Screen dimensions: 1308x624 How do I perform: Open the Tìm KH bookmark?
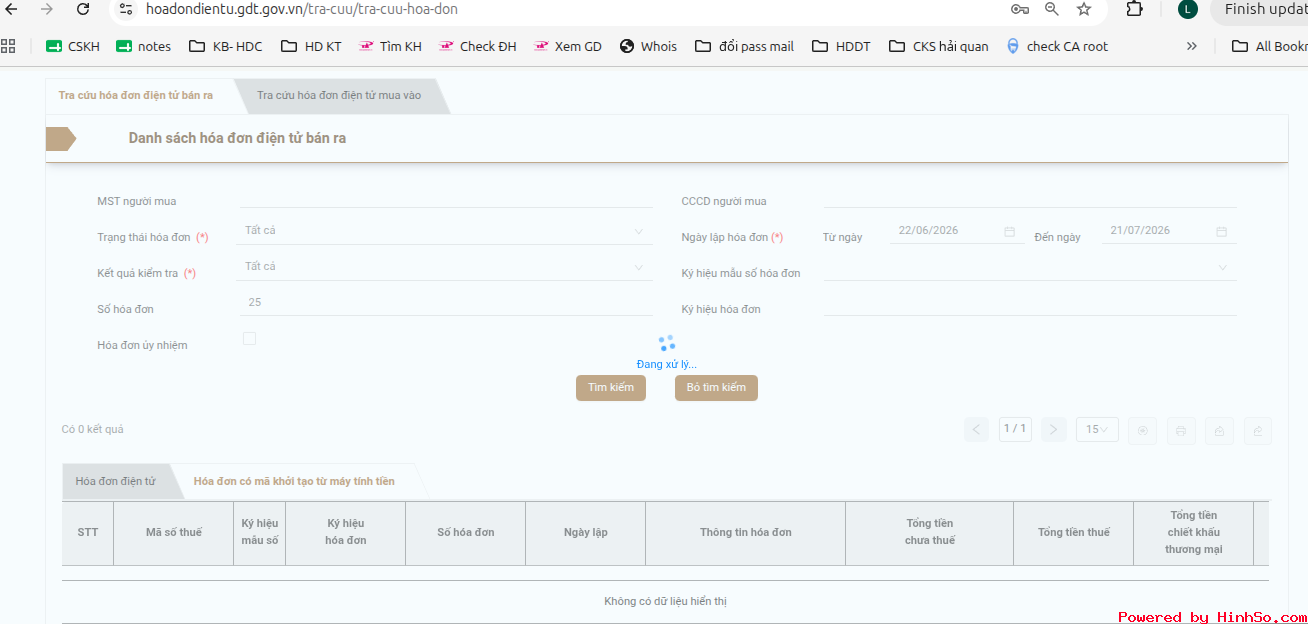point(390,46)
